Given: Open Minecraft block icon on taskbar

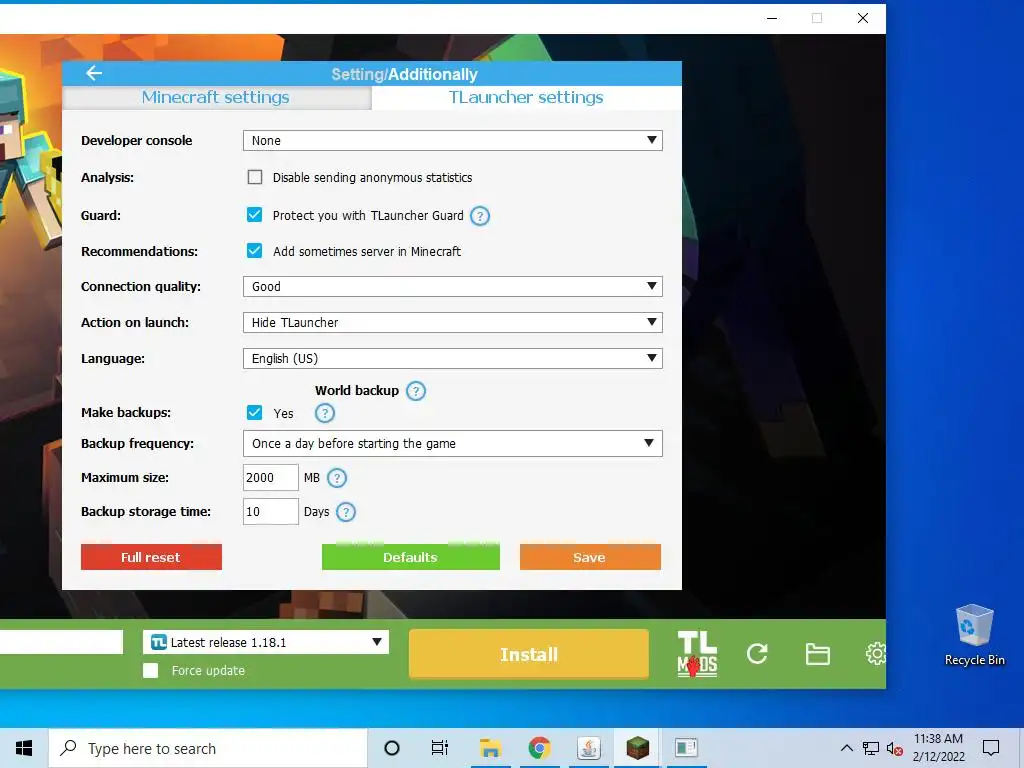Looking at the screenshot, I should point(637,748).
